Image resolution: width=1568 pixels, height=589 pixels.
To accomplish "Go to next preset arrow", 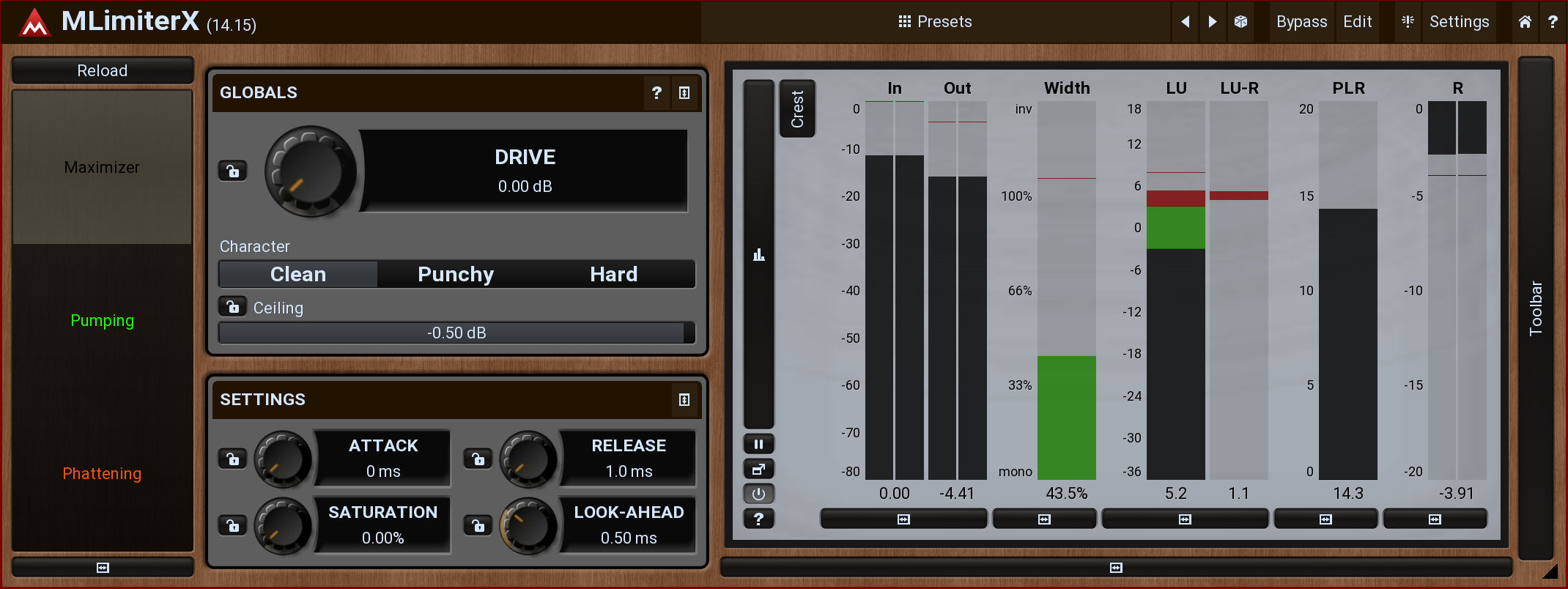I will click(1213, 22).
